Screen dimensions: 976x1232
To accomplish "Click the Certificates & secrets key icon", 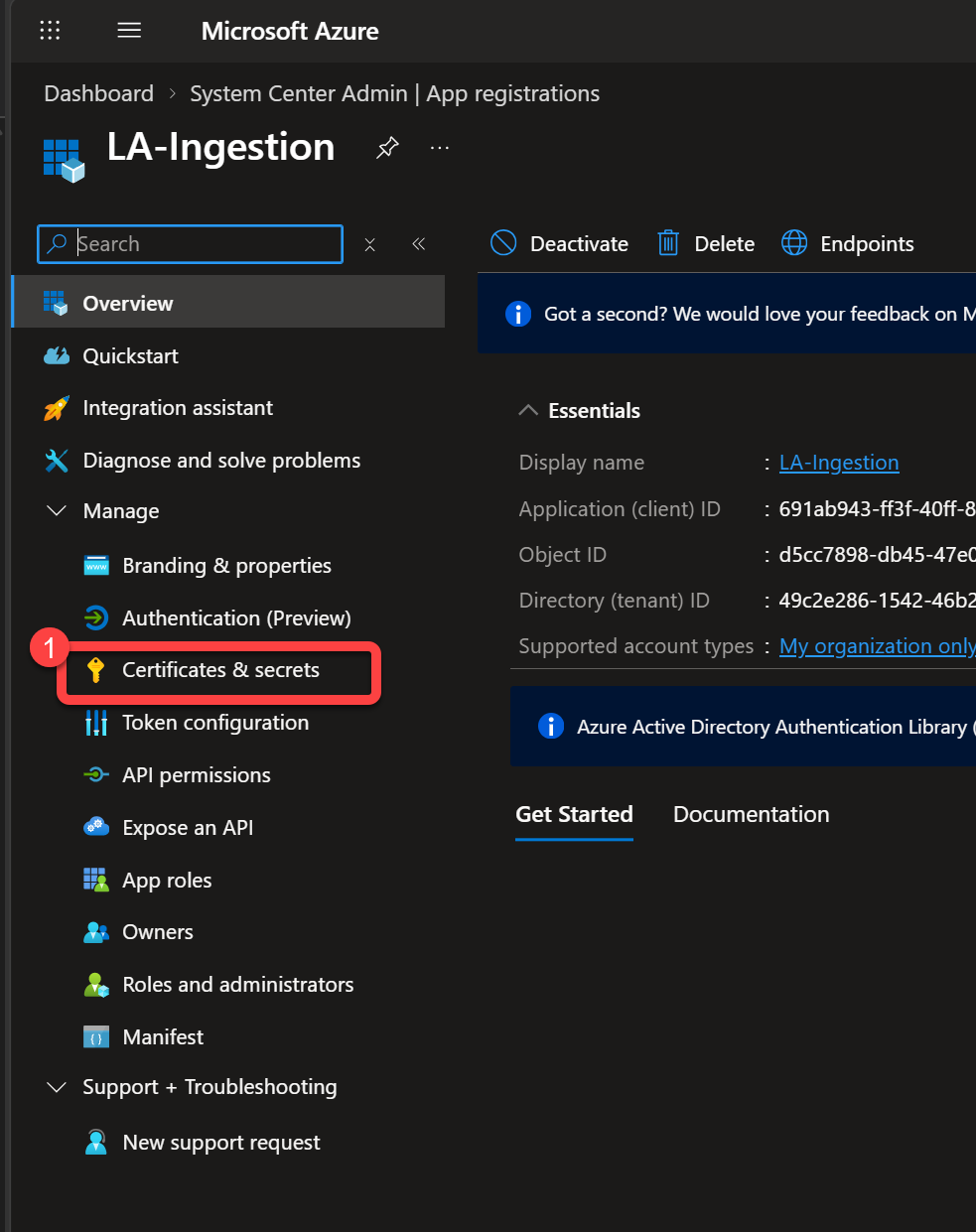I will (x=96, y=670).
